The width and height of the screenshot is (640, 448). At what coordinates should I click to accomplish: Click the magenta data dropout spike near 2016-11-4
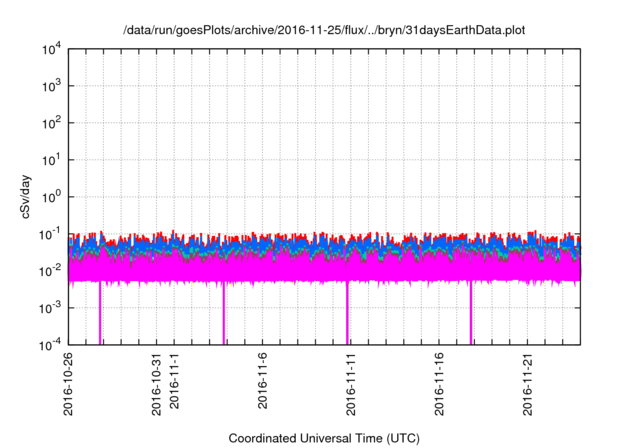[x=224, y=313]
